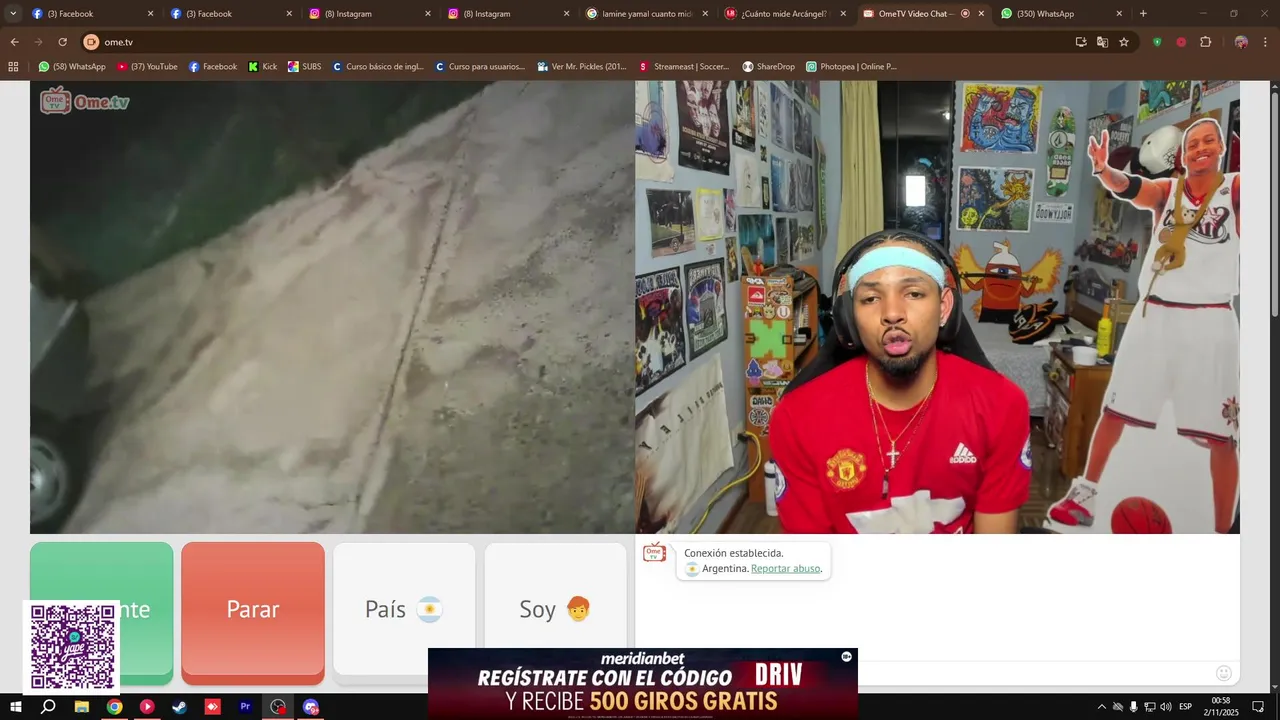Close the OmeTV Video Chat tab
Image resolution: width=1280 pixels, height=720 pixels.
(981, 14)
